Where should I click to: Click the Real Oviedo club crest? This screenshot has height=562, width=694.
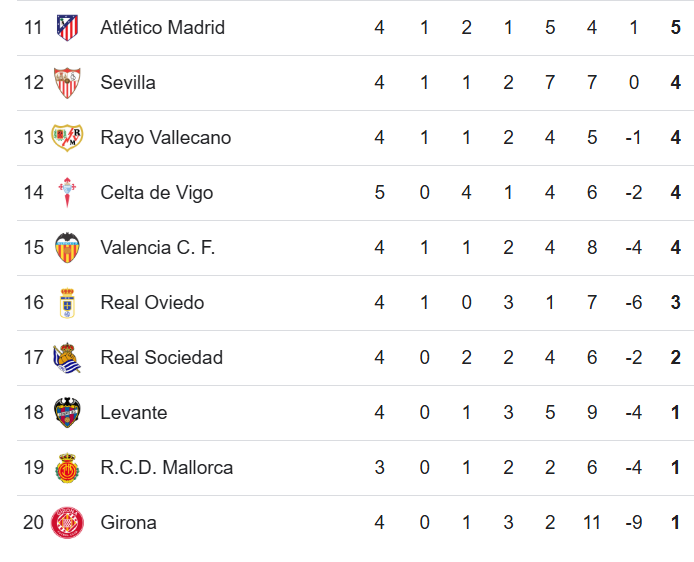67,302
